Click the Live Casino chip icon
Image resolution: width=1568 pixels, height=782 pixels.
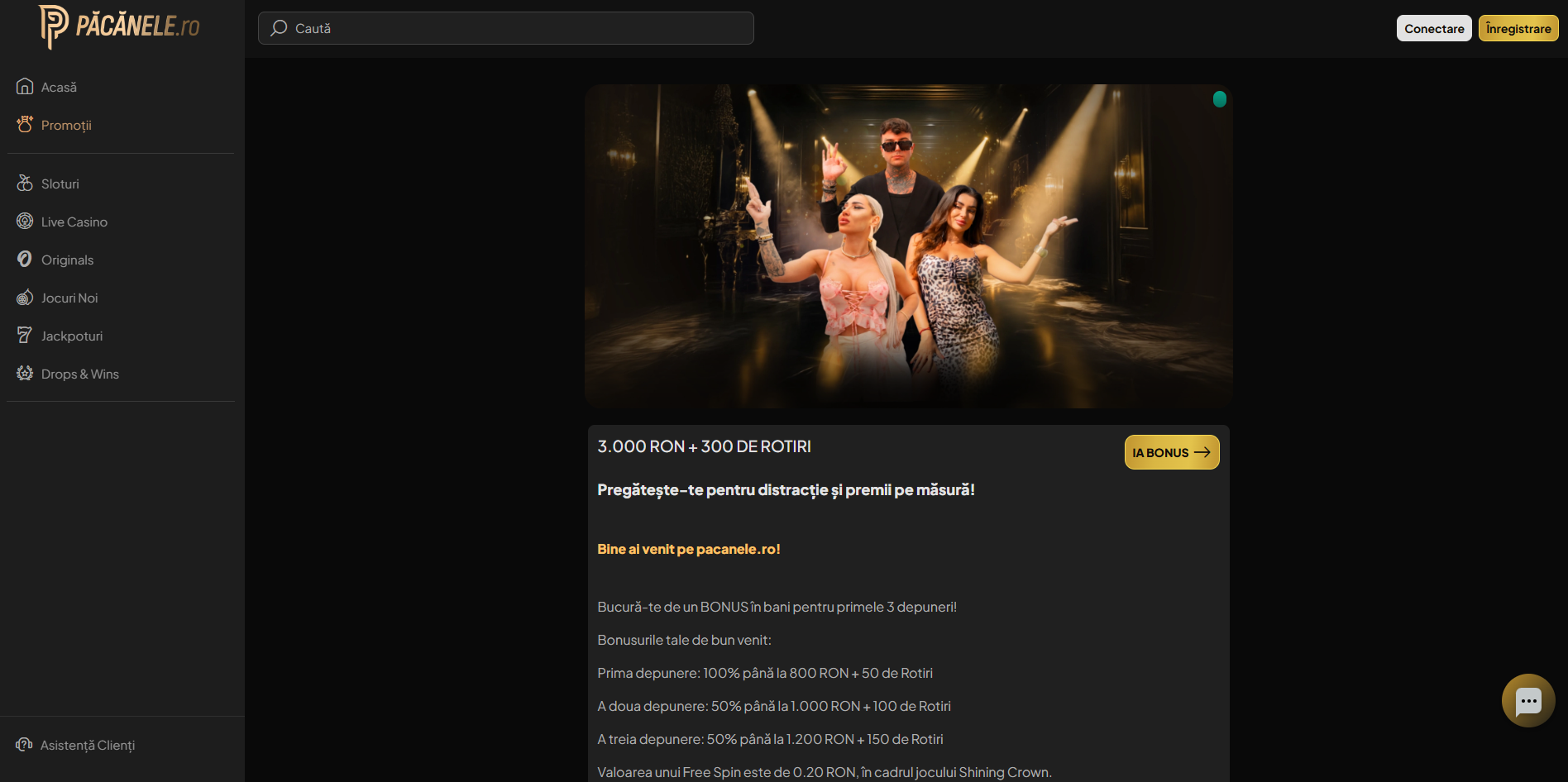coord(25,221)
